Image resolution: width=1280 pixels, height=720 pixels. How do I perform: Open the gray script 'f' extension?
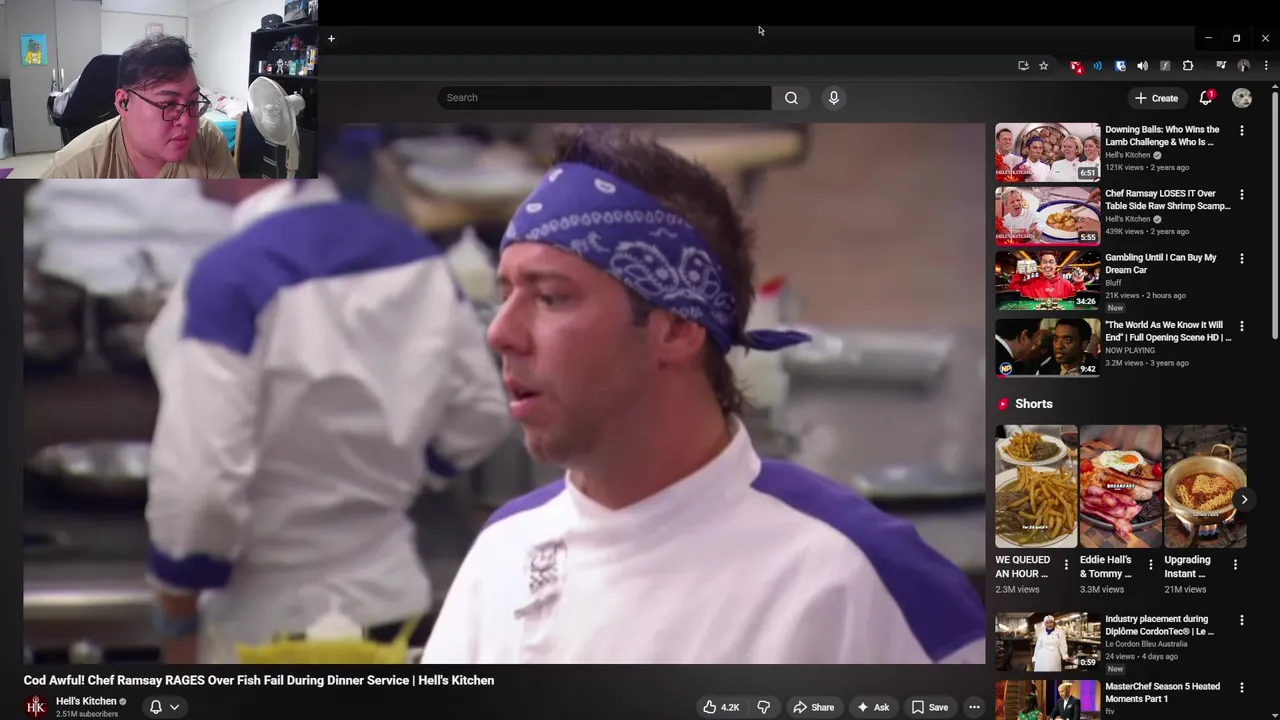click(x=1165, y=66)
